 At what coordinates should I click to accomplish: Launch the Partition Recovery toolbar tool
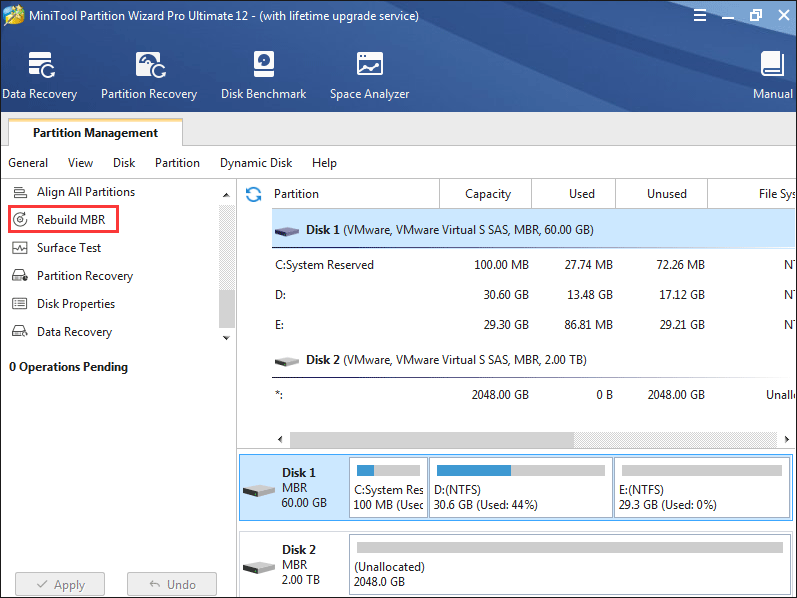148,75
